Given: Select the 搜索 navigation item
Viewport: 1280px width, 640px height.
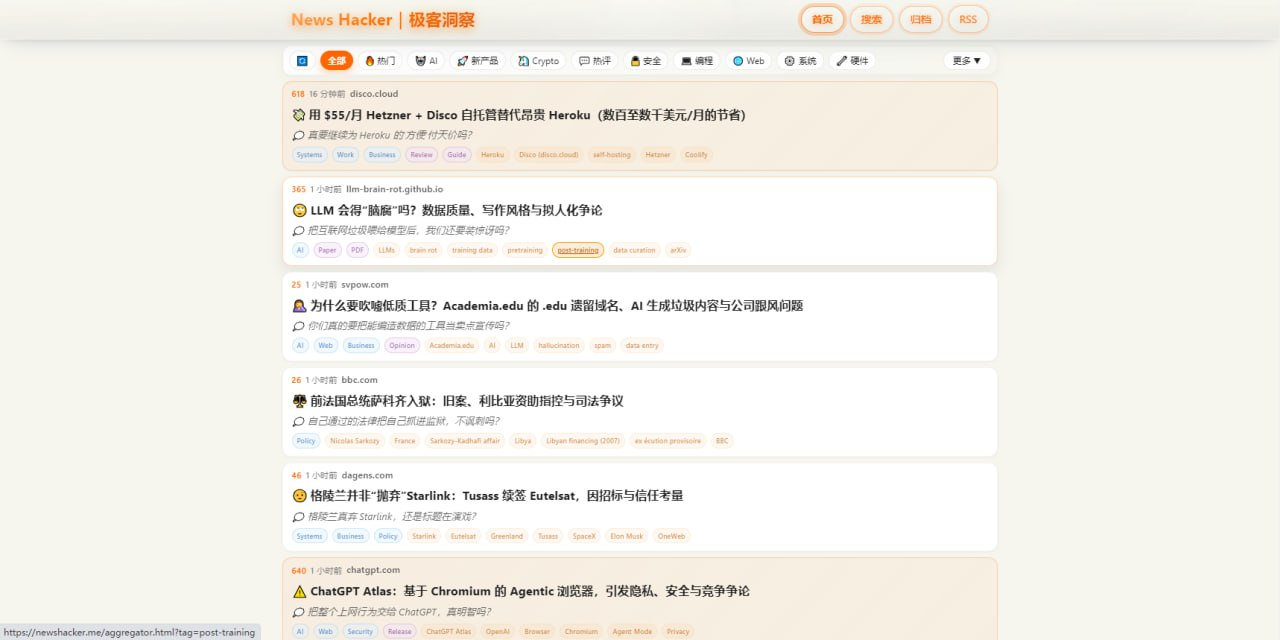Looking at the screenshot, I should (x=870, y=19).
